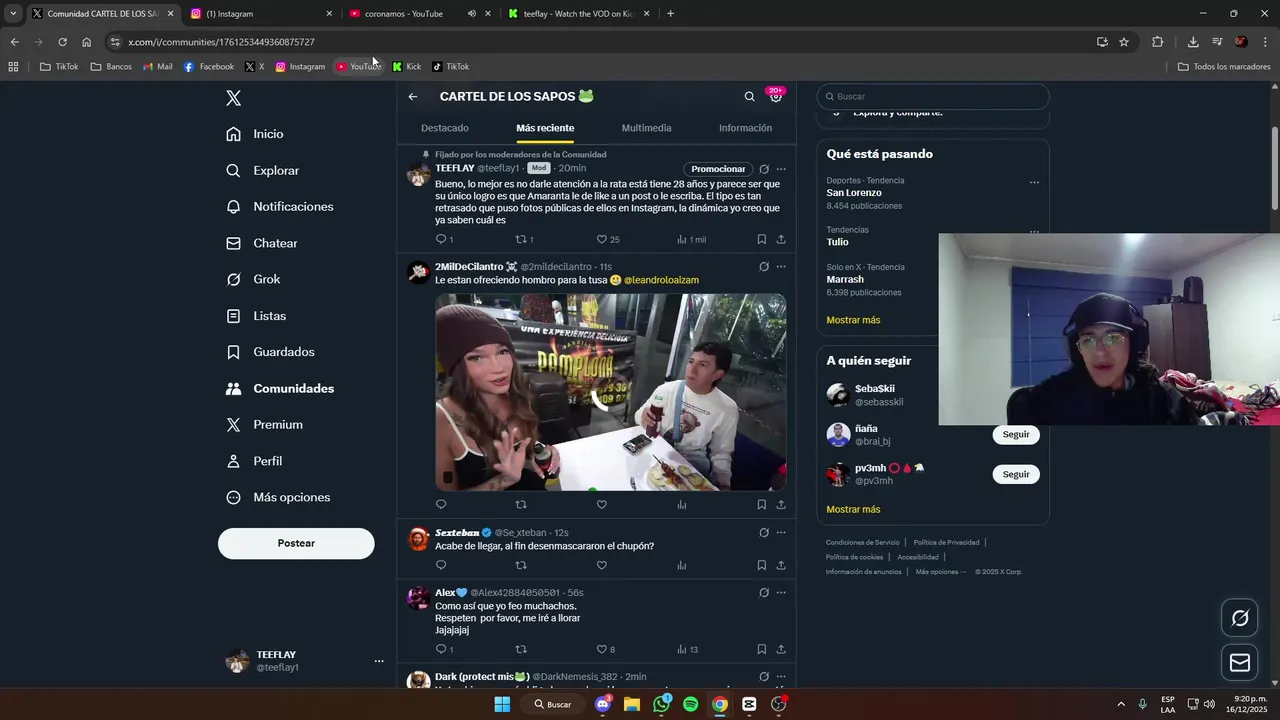The image size is (1280, 720).
Task: Bookmark 2MilDeCilantro's video post
Action: coord(761,505)
